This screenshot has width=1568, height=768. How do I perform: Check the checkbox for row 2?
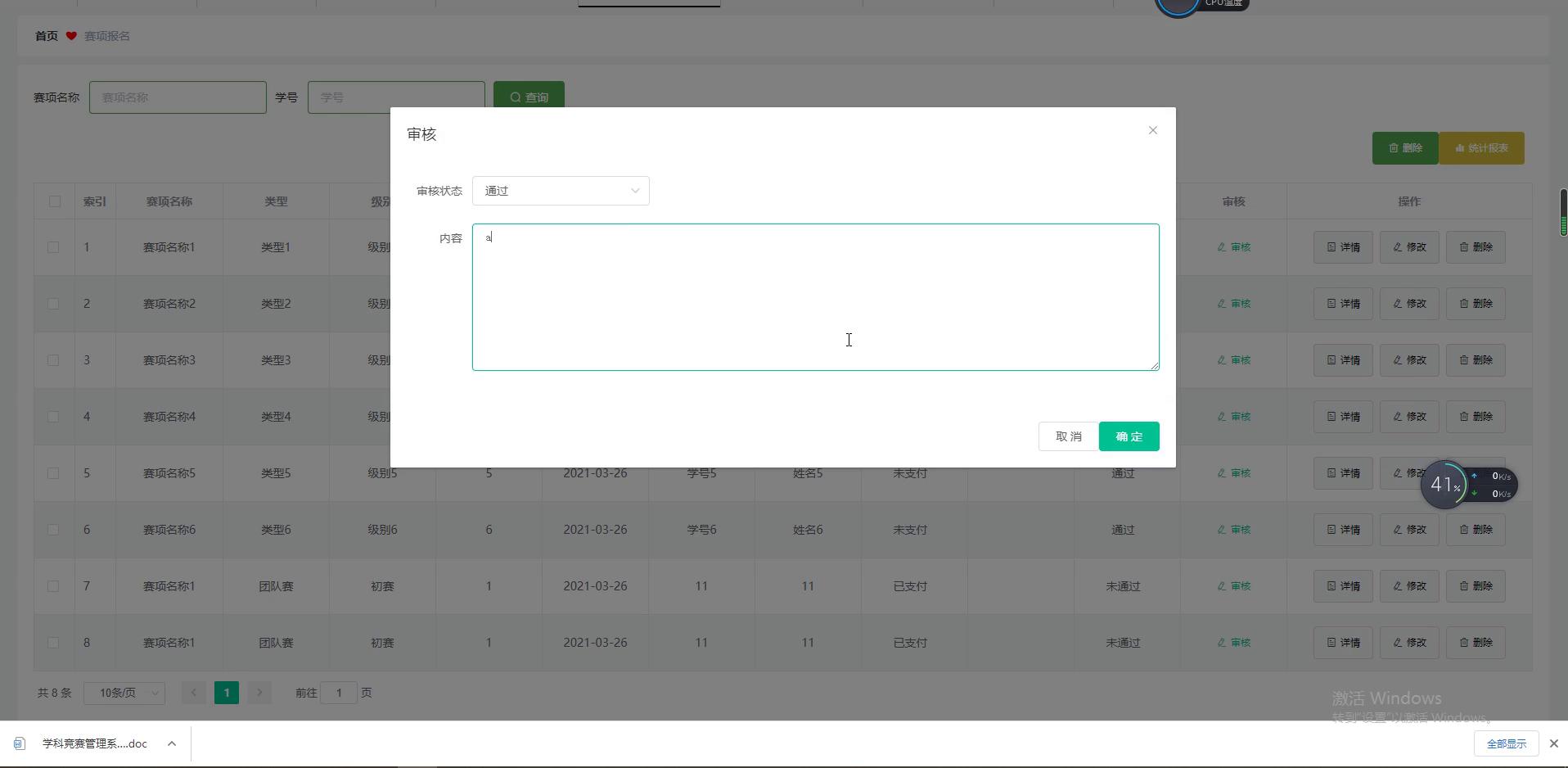(x=53, y=304)
